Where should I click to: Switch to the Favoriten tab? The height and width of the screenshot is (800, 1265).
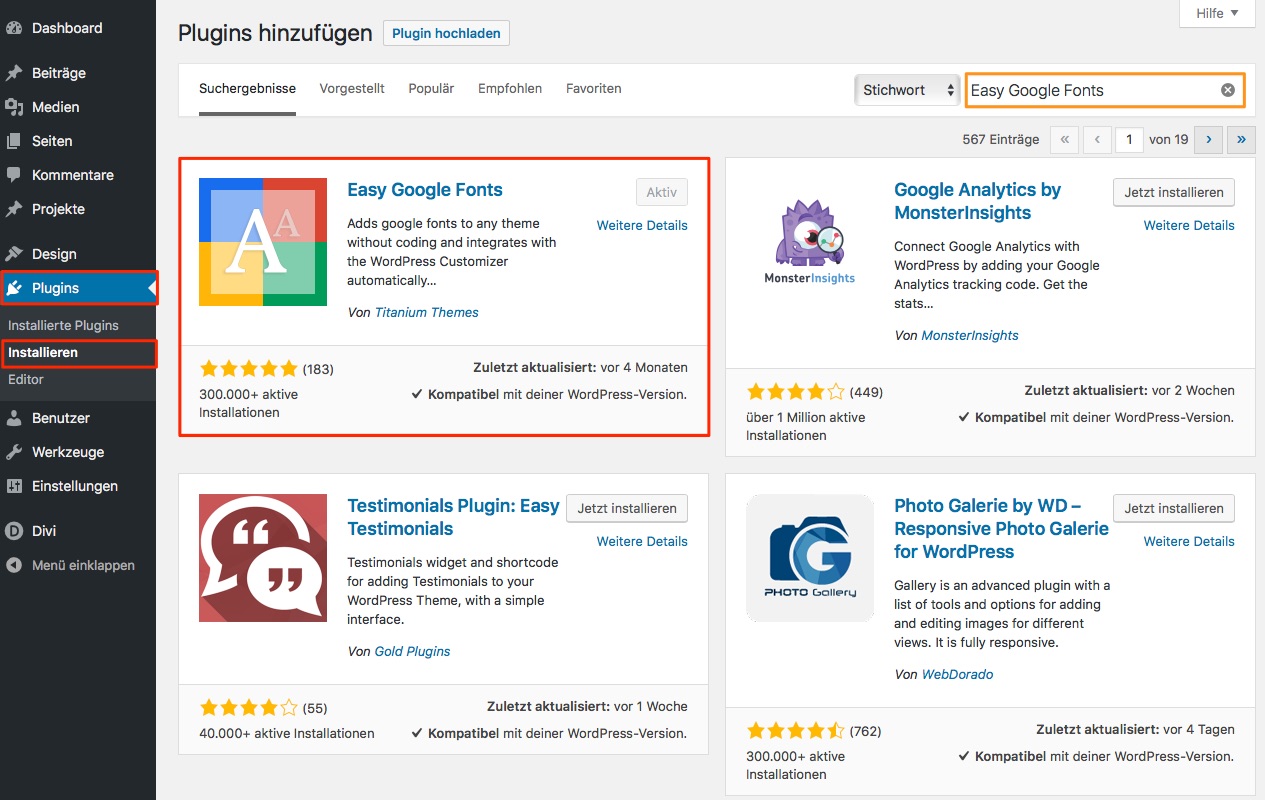tap(594, 88)
